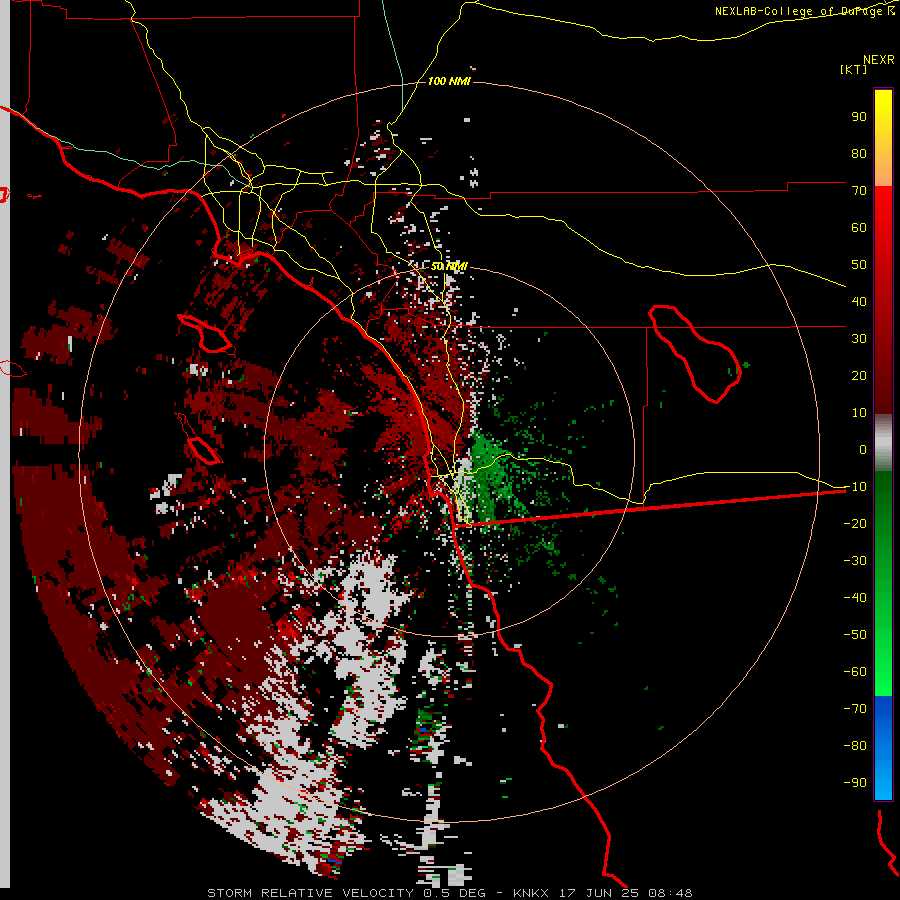Click the 20 value on the velocity scale
Viewport: 900px width, 900px height.
(859, 375)
